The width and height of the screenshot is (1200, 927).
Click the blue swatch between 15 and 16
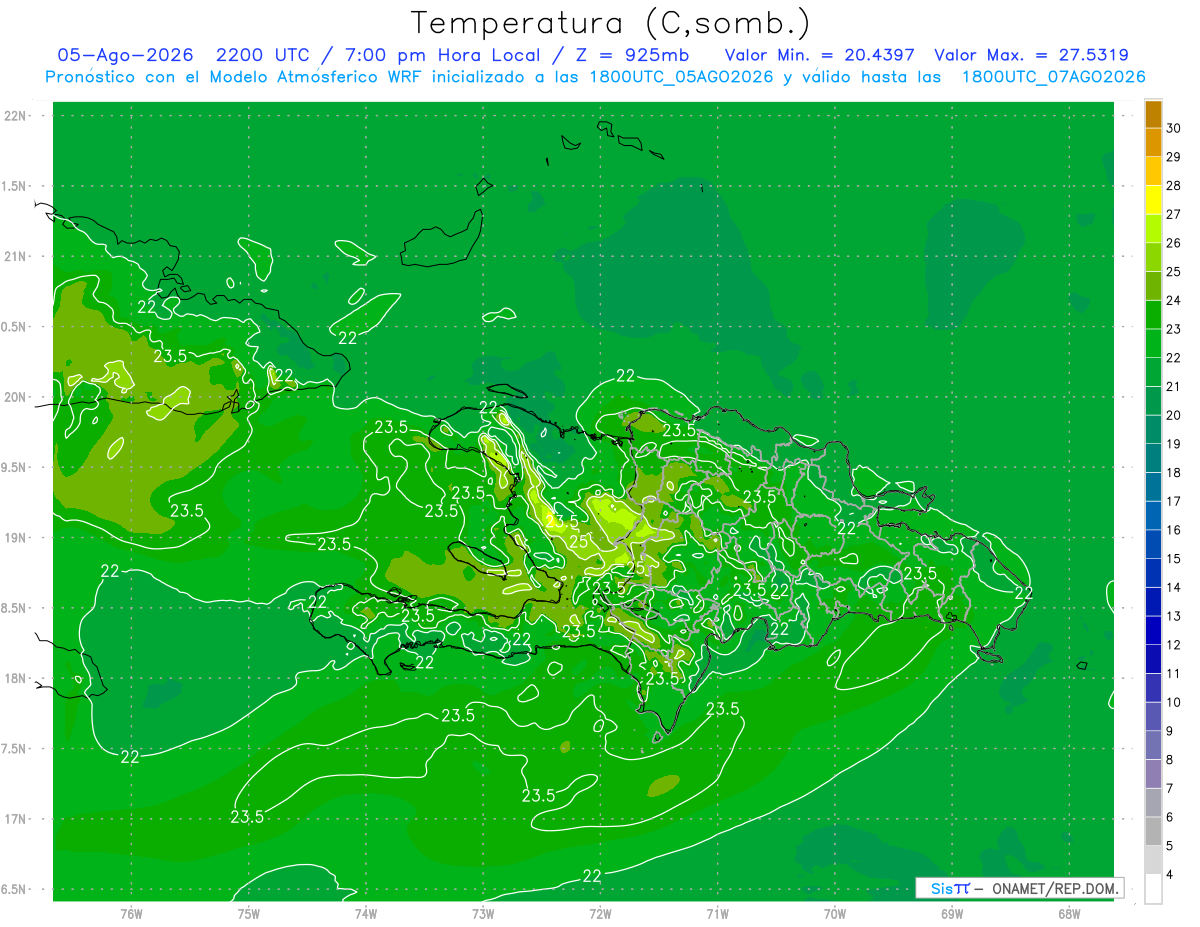point(1153,545)
